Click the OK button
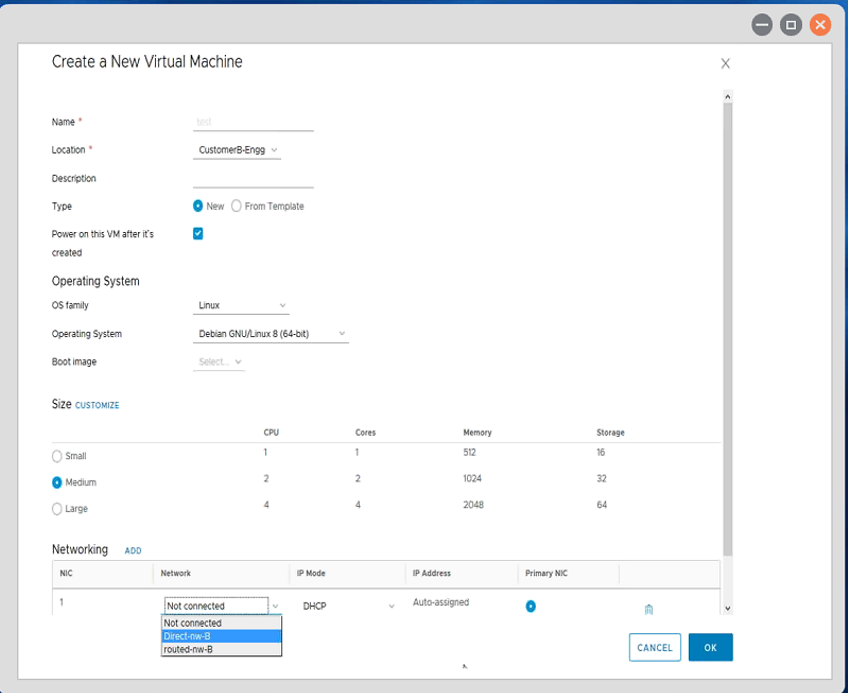848x693 pixels. pos(710,648)
